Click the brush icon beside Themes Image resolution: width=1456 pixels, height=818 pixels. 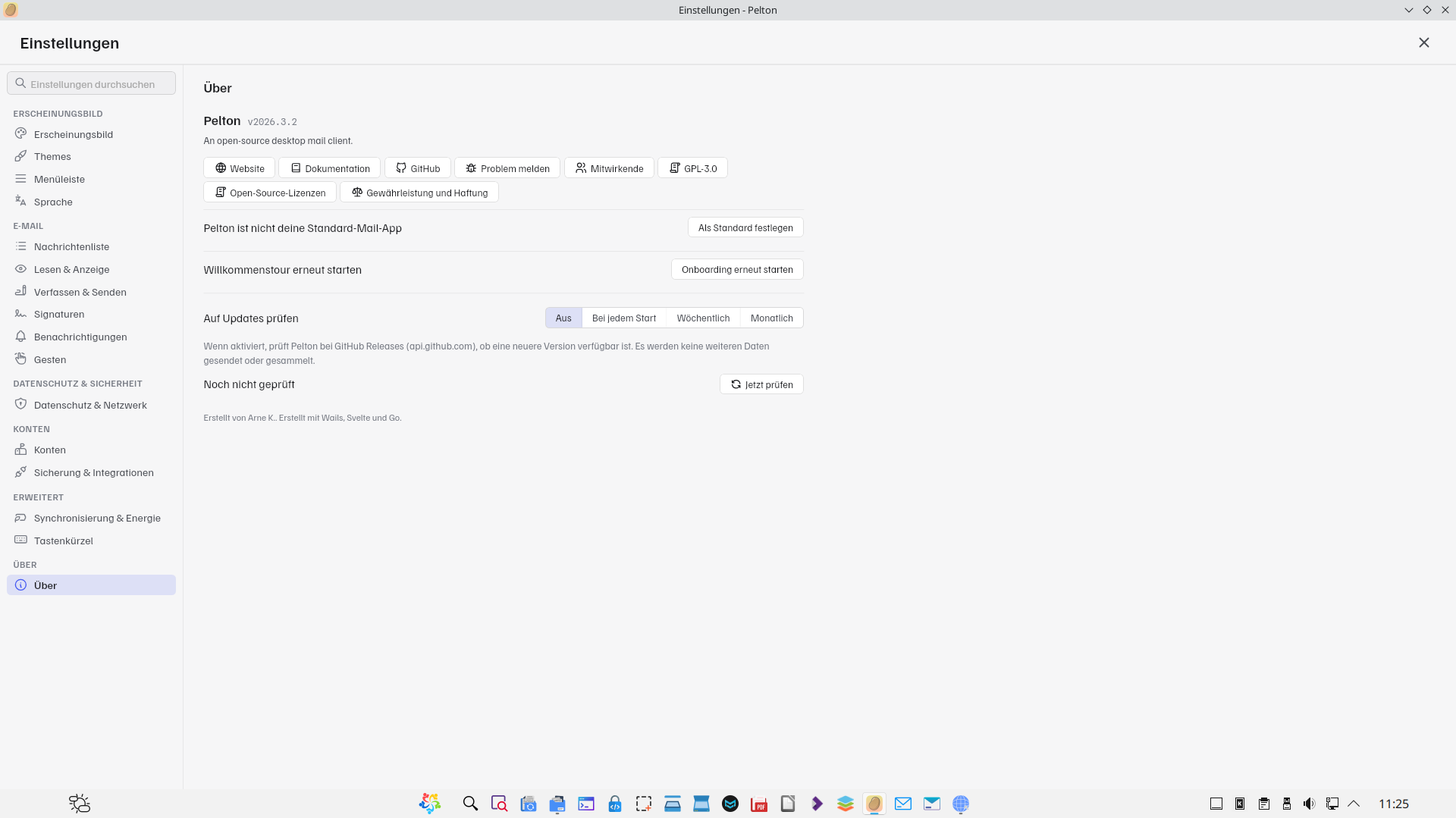(20, 156)
